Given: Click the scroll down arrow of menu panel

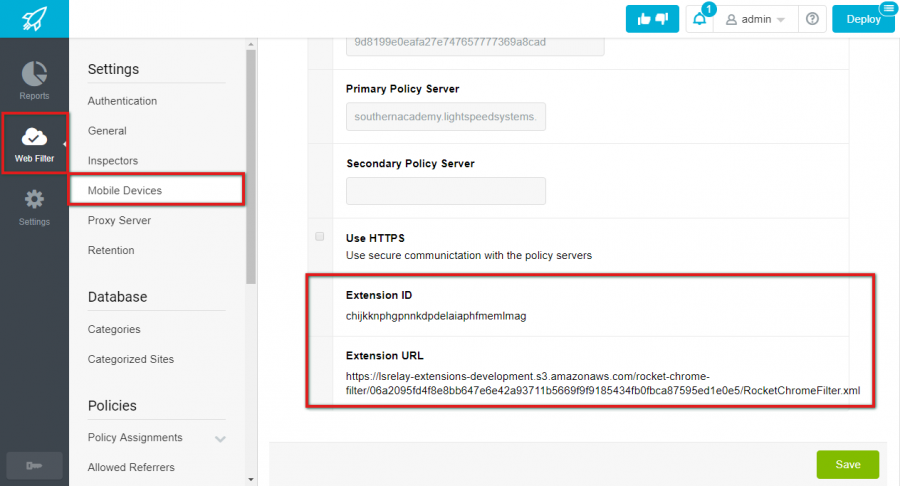Looking at the screenshot, I should pyautogui.click(x=251, y=479).
